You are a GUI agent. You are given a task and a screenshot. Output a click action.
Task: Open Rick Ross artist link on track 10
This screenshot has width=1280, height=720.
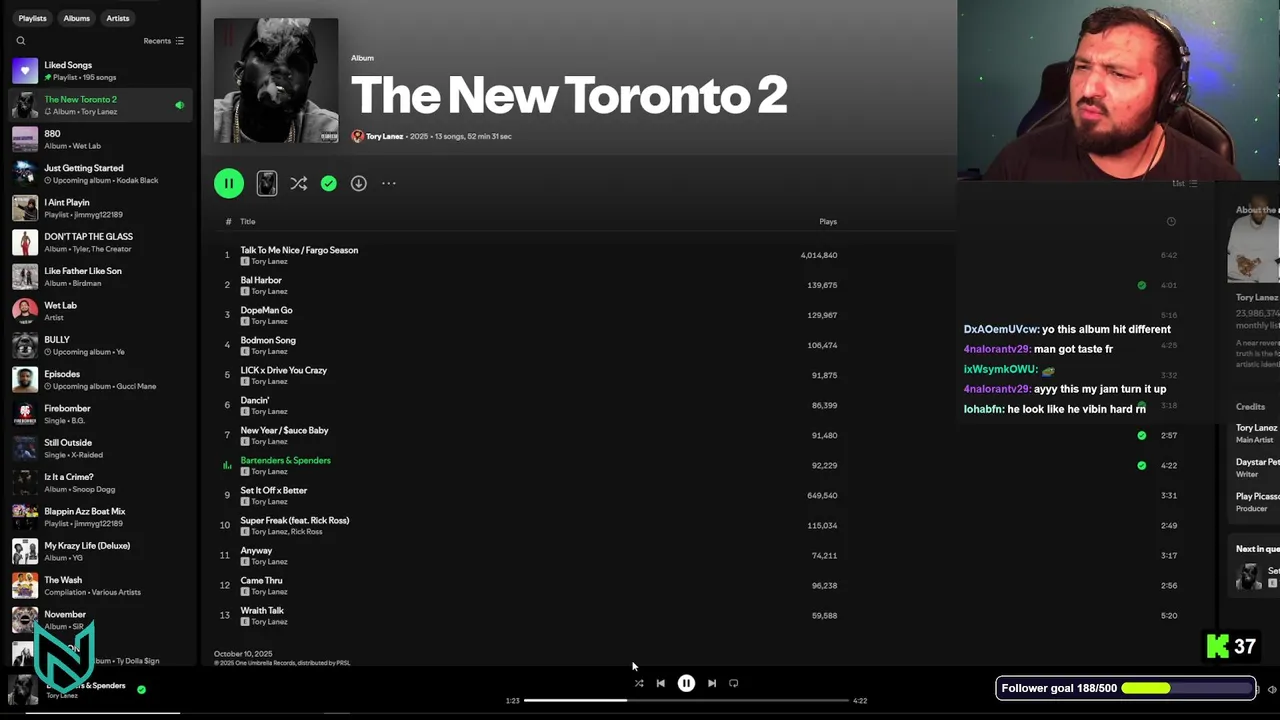pyautogui.click(x=306, y=532)
